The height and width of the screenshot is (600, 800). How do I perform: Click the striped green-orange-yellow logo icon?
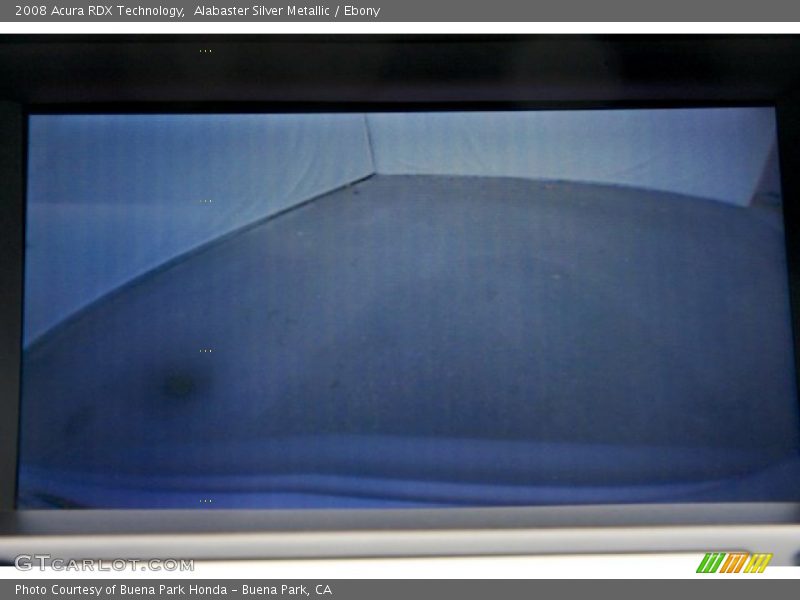[x=734, y=563]
